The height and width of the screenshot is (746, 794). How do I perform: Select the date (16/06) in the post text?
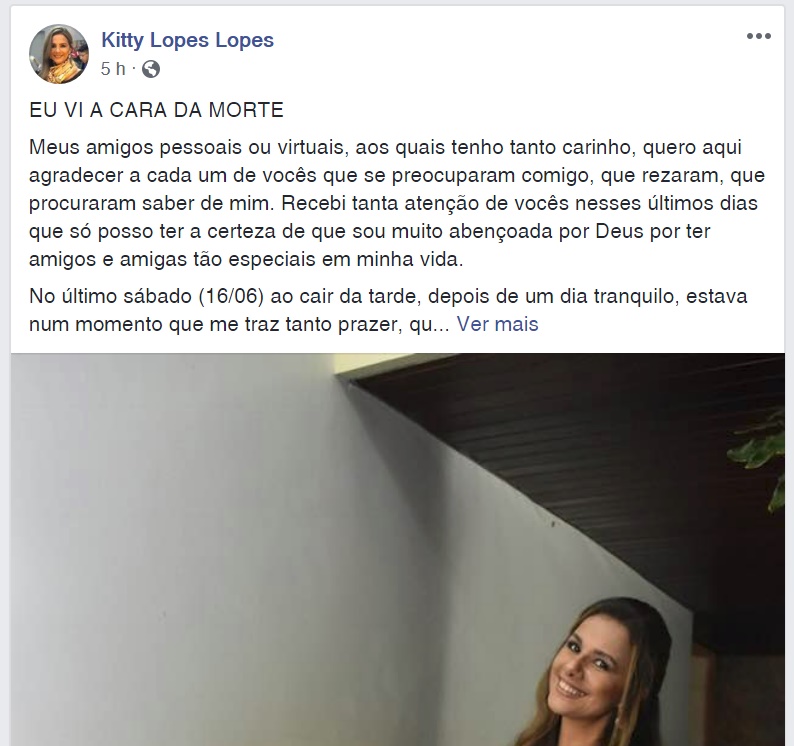click(231, 296)
